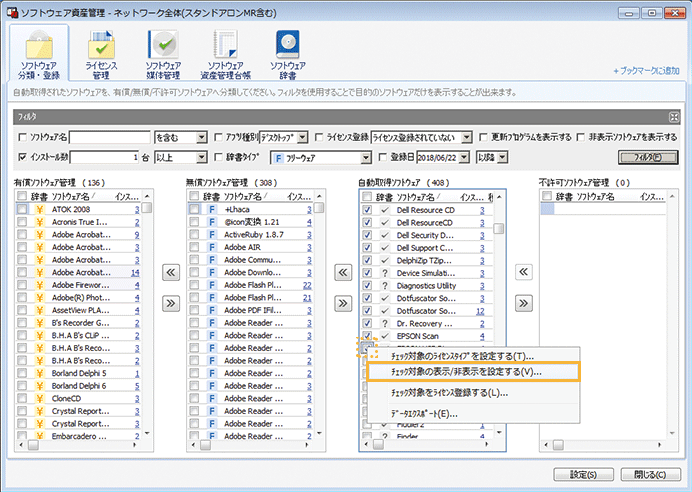Click vertical scrollbar thumb of 自動取得ソフトウェア list
The image size is (692, 492).
499,229
